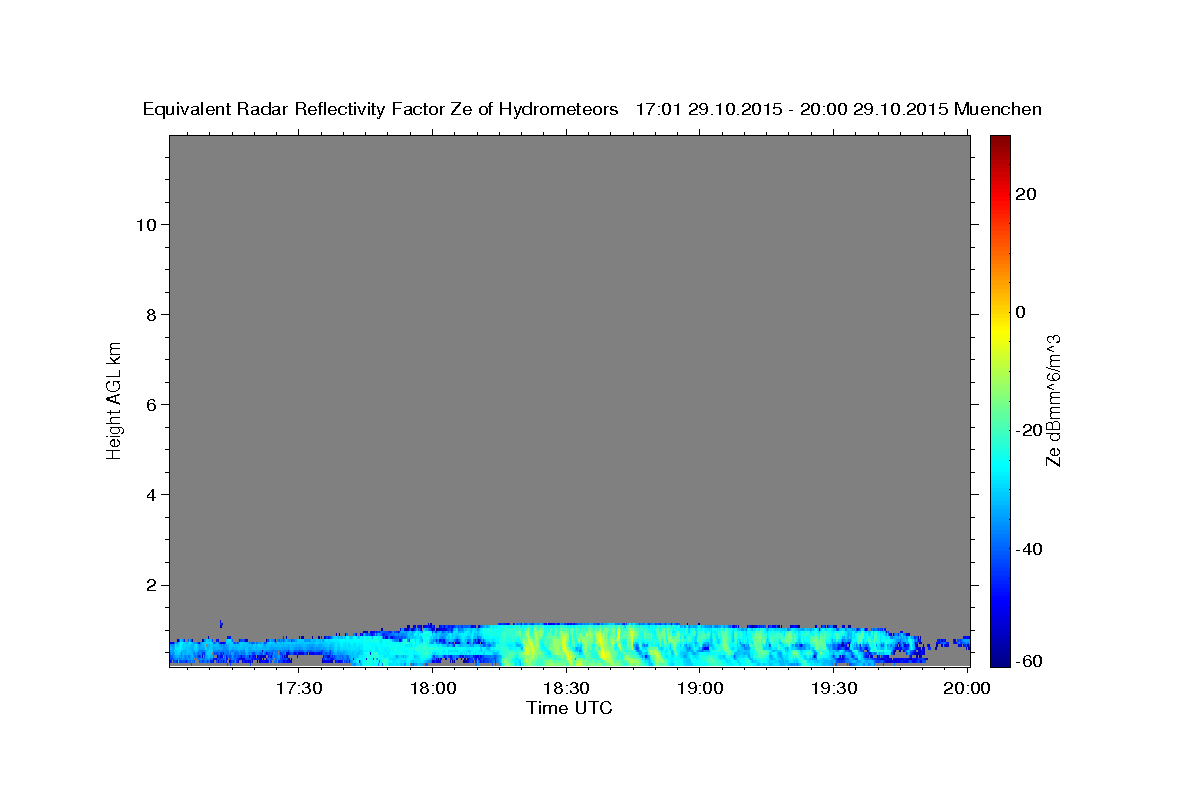This screenshot has width=1200, height=800.
Task: Click the colorbar value 20
Action: pyautogui.click(x=1026, y=194)
